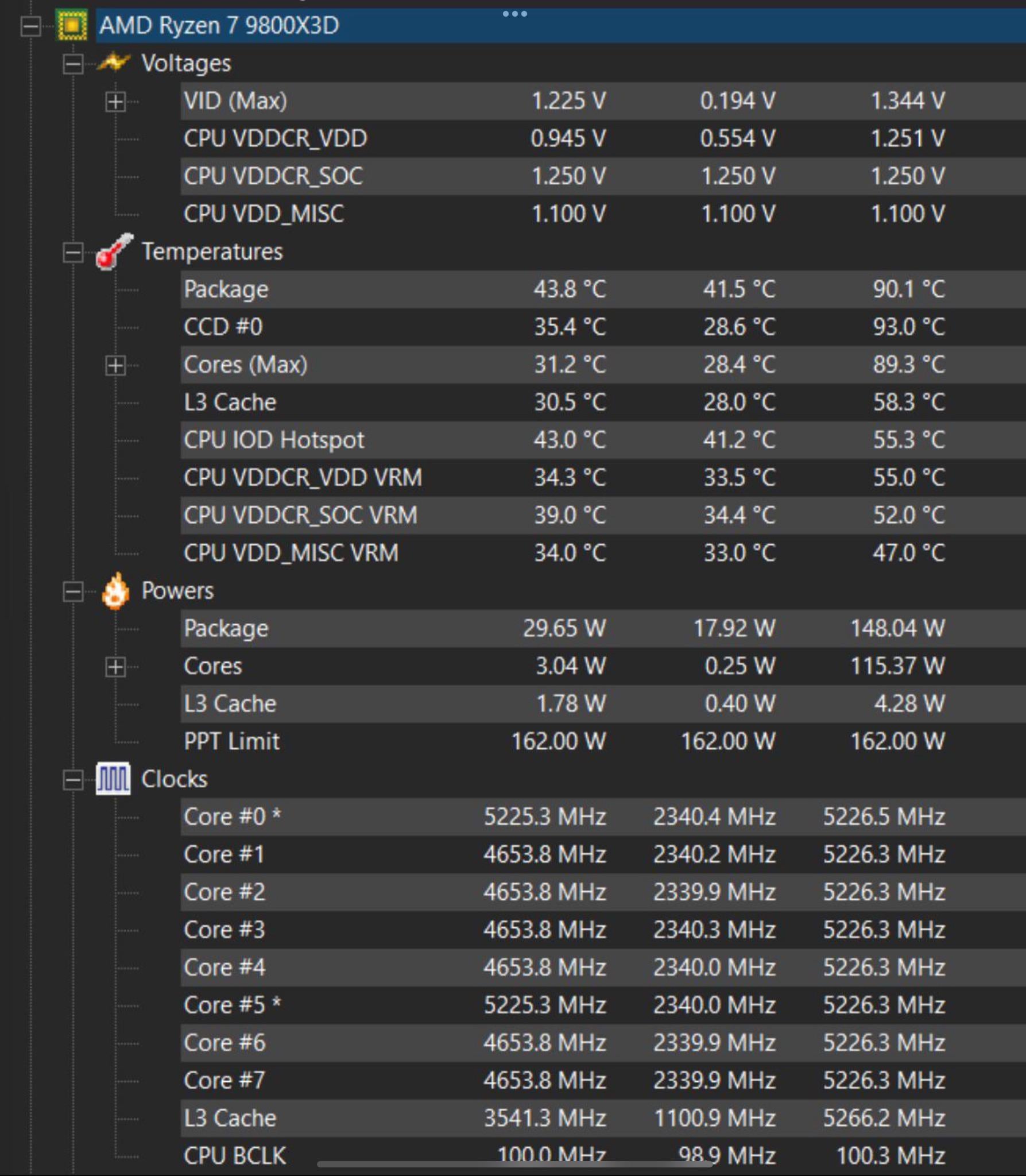Click the three-dot handle at the top
Image resolution: width=1026 pixels, height=1176 pixels.
pyautogui.click(x=514, y=13)
